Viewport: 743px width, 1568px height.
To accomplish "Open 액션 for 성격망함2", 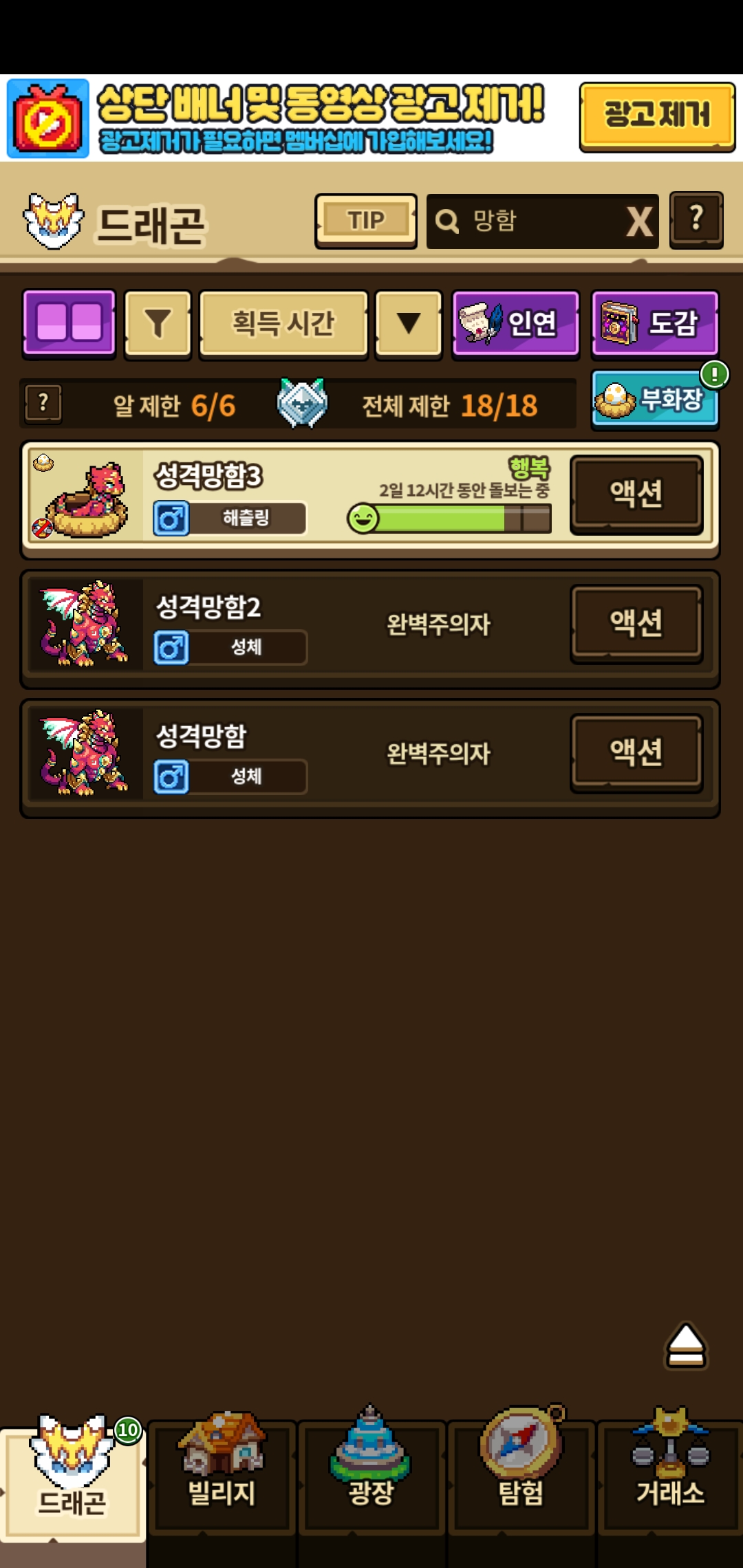I will coord(636,623).
